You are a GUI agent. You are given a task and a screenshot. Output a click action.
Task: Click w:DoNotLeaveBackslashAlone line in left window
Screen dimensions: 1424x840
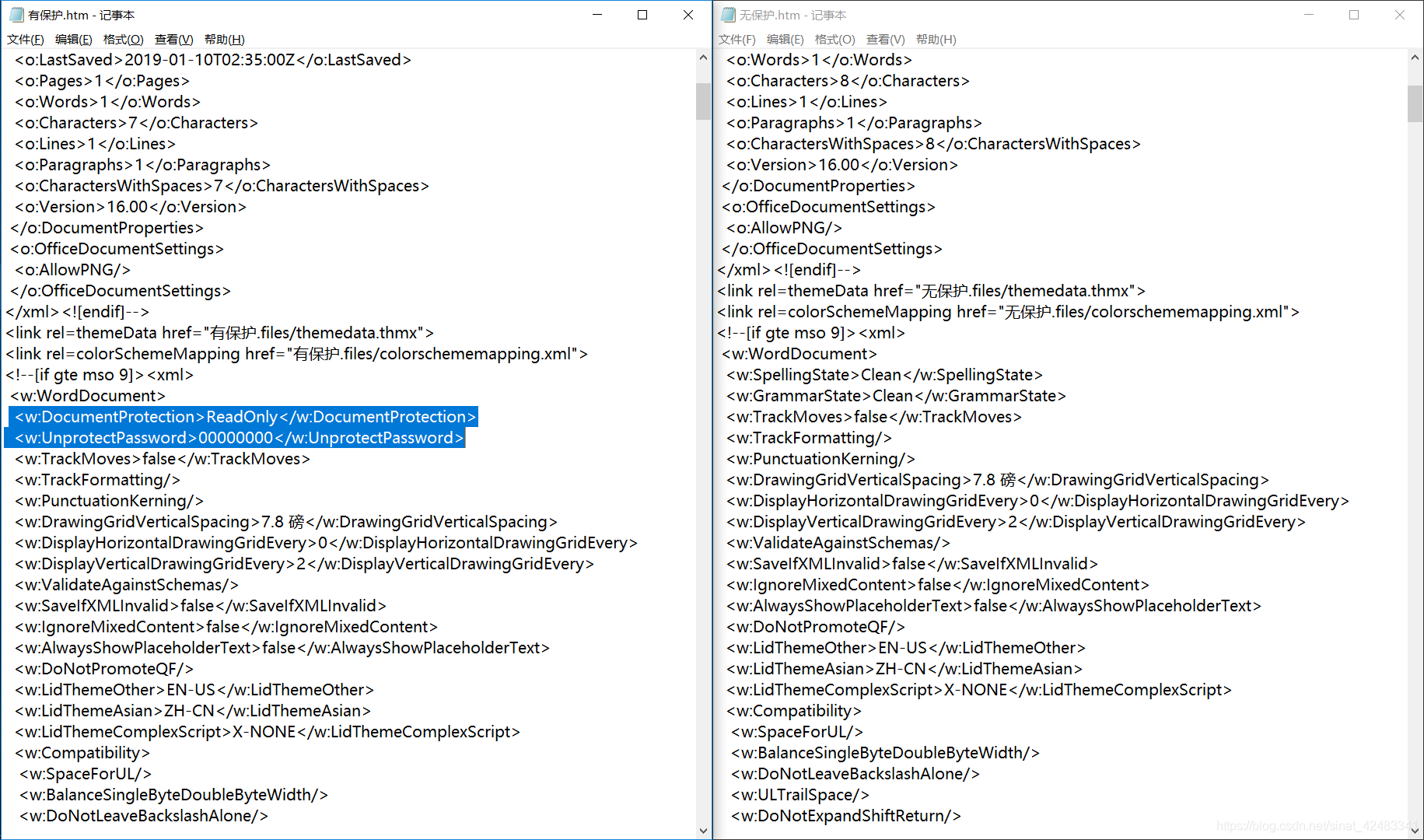[144, 816]
